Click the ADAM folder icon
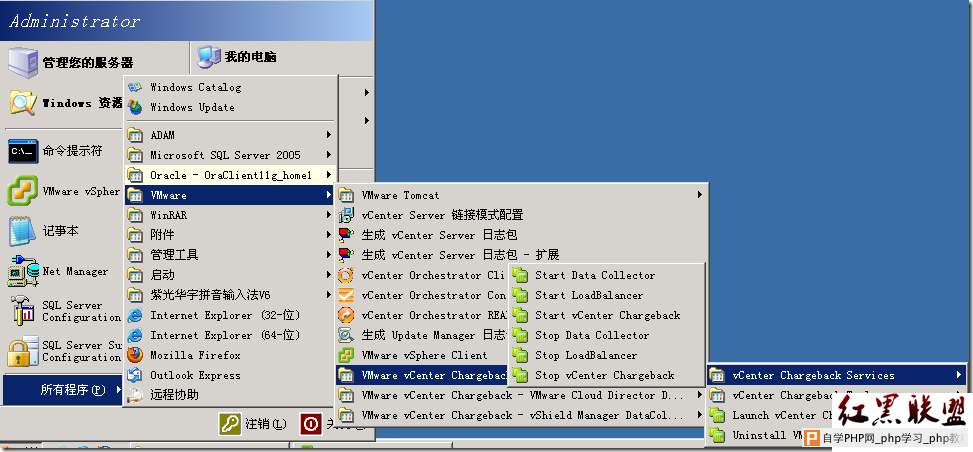Screen dimensions: 973x452 (135, 135)
